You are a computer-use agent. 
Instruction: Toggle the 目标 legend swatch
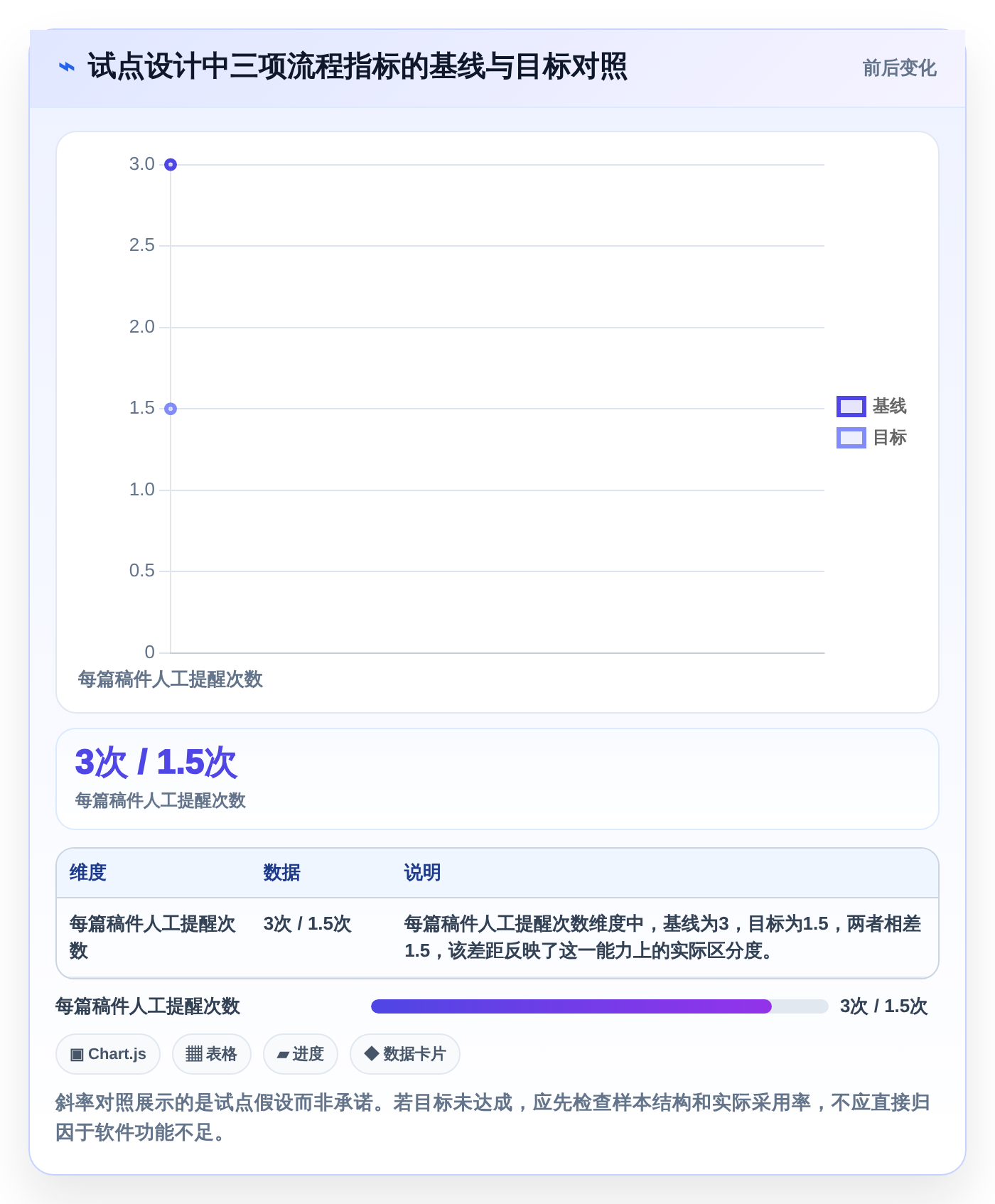click(x=851, y=438)
